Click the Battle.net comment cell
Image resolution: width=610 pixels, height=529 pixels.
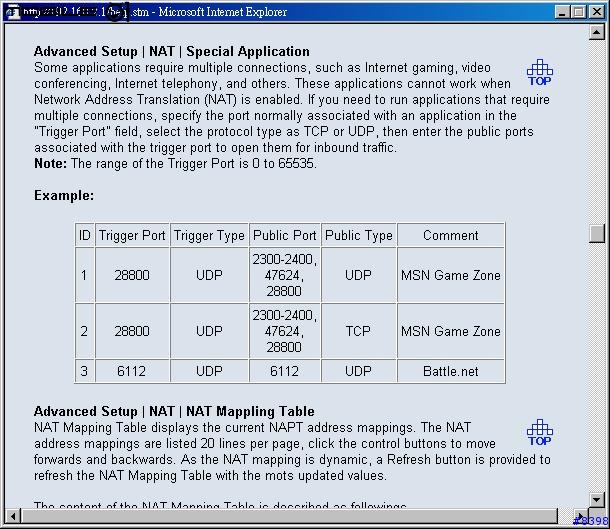pyautogui.click(x=451, y=371)
